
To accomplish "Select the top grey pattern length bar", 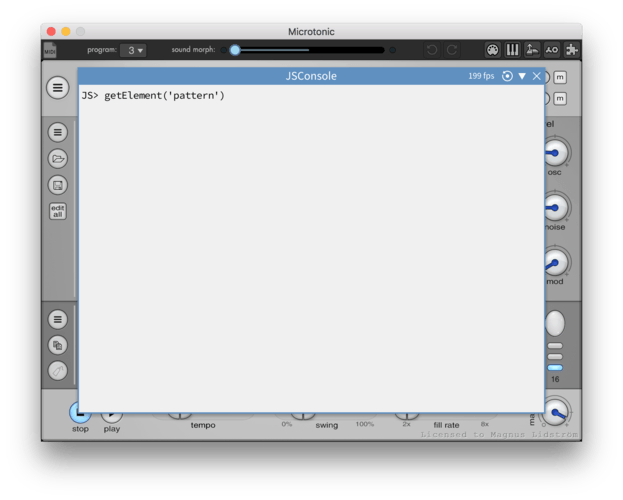I will 555,346.
